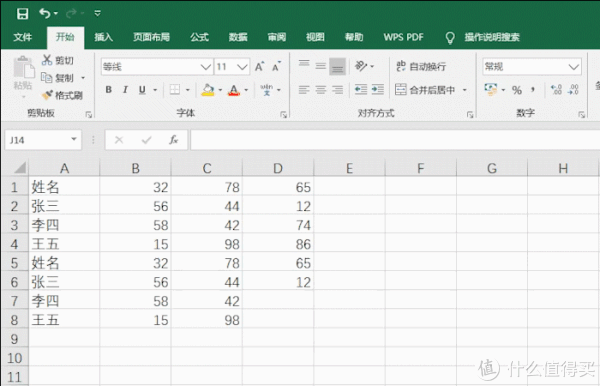Select the 格式刷 format painter
Viewport: 600px width, 386px height.
point(62,95)
